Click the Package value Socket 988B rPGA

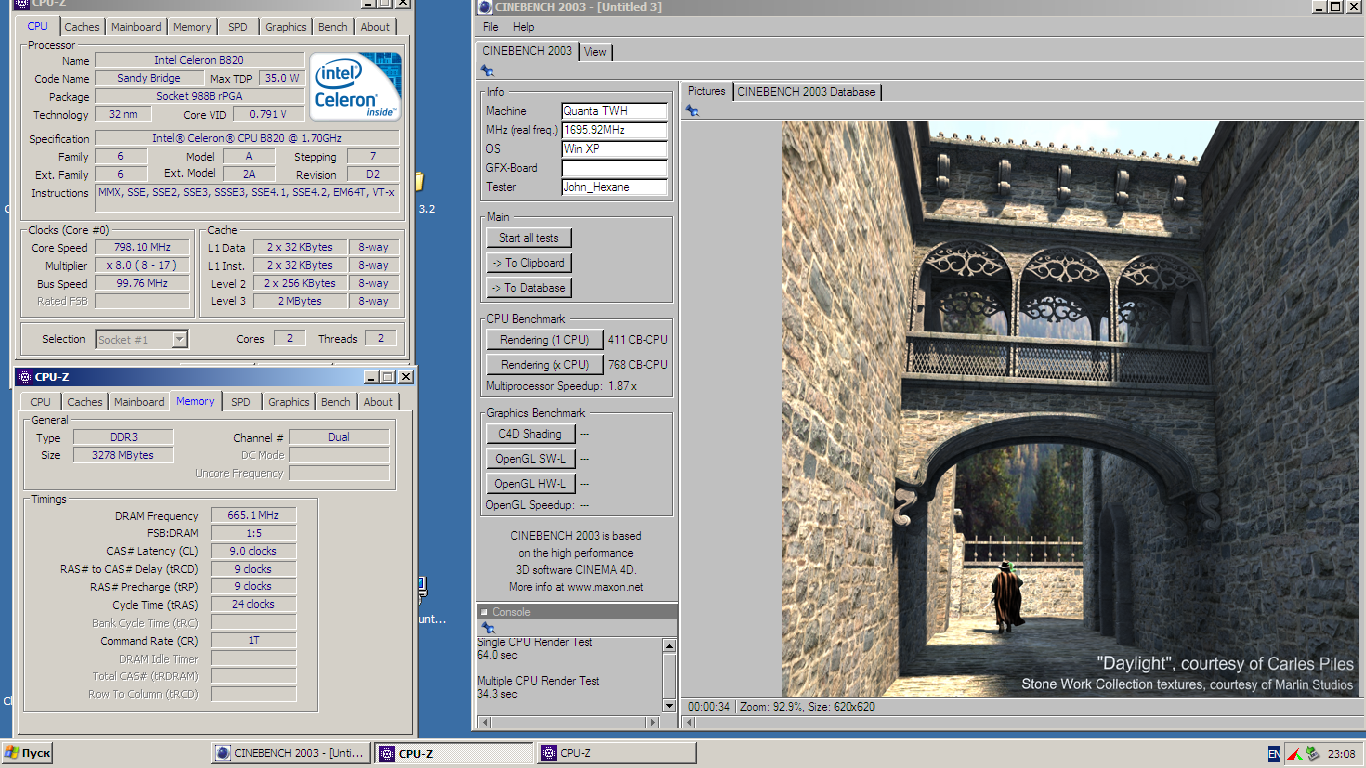199,96
